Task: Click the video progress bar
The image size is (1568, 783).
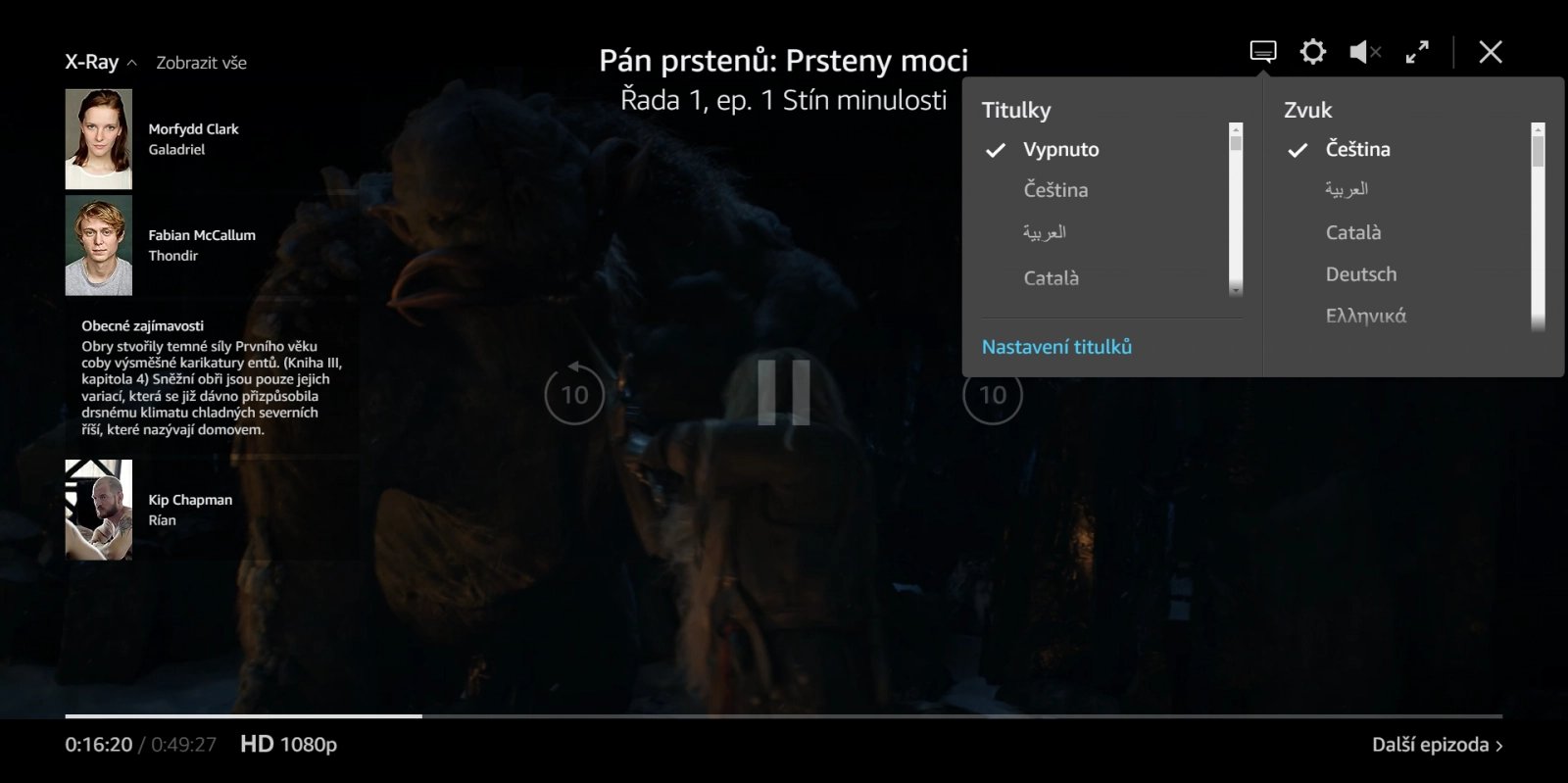Action: [x=784, y=716]
